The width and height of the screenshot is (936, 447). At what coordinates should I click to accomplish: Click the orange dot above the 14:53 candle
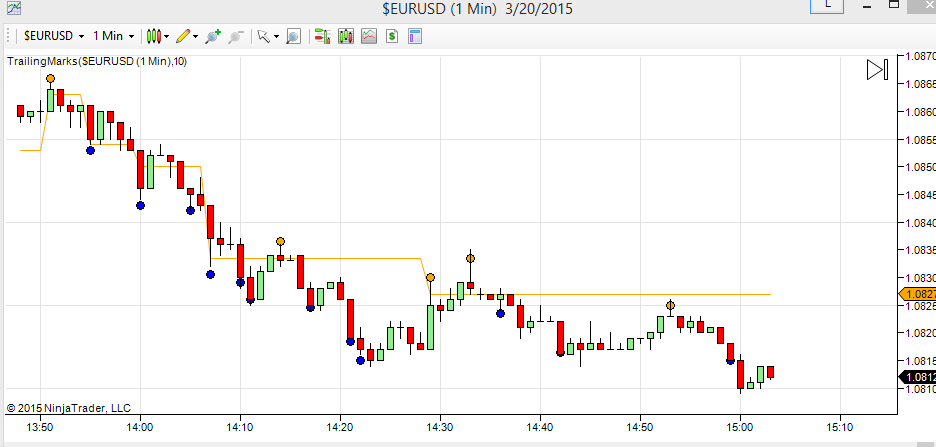(x=670, y=306)
